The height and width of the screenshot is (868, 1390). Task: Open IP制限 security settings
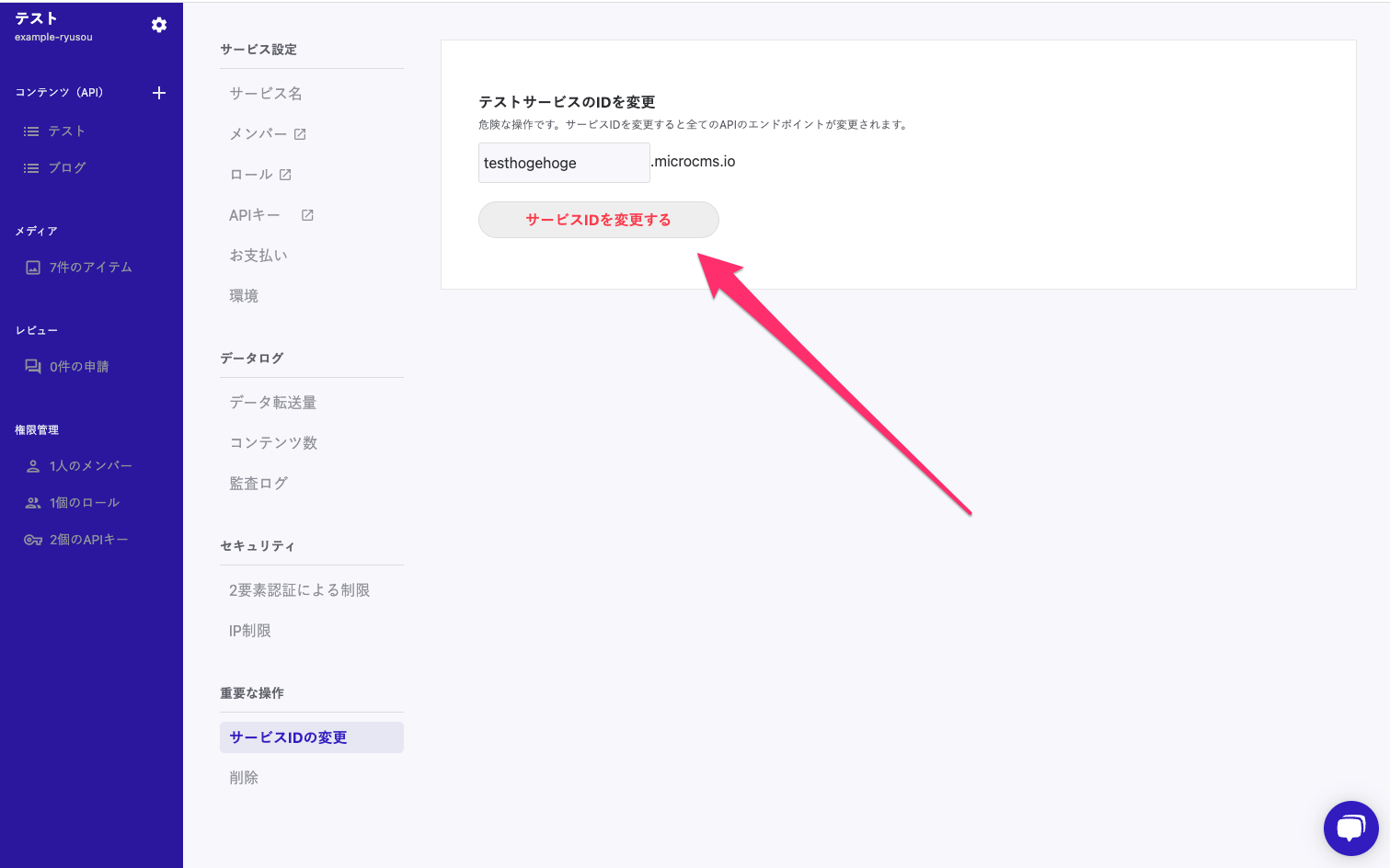coord(250,631)
